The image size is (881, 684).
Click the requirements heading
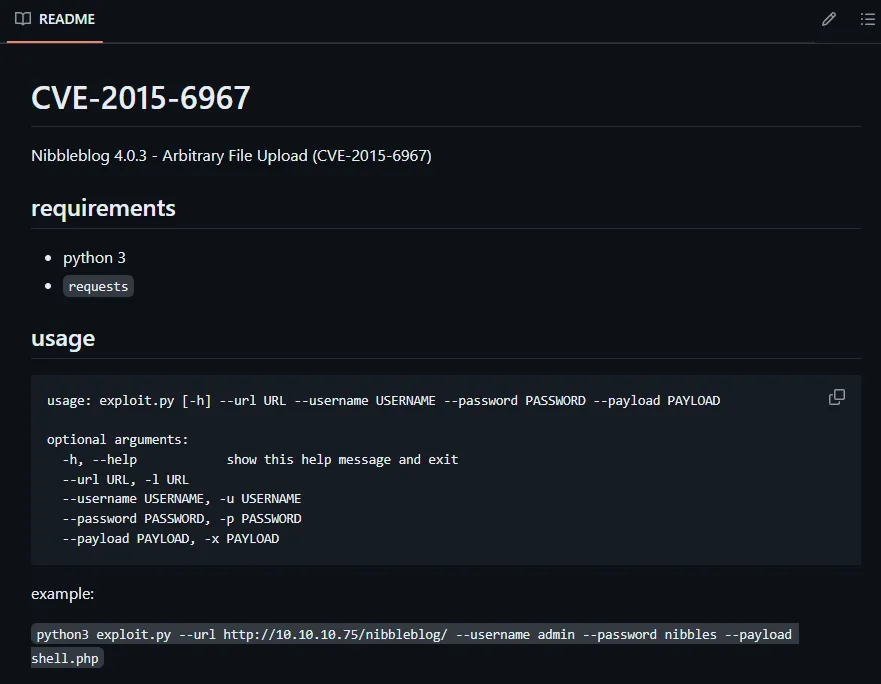103,209
